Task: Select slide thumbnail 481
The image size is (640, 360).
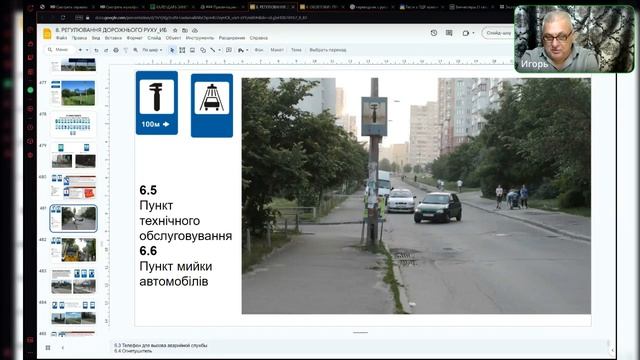Action: coord(73,218)
